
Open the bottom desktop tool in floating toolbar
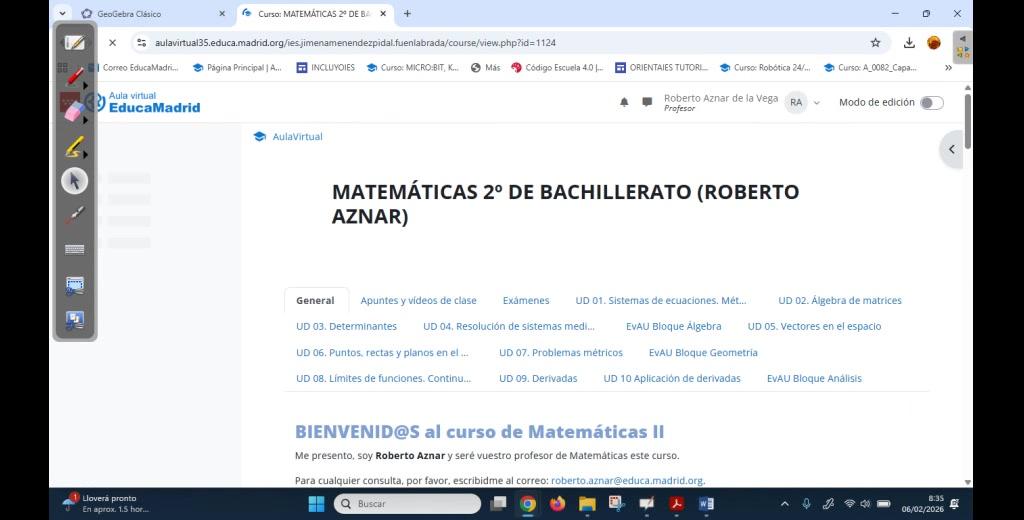[74, 320]
